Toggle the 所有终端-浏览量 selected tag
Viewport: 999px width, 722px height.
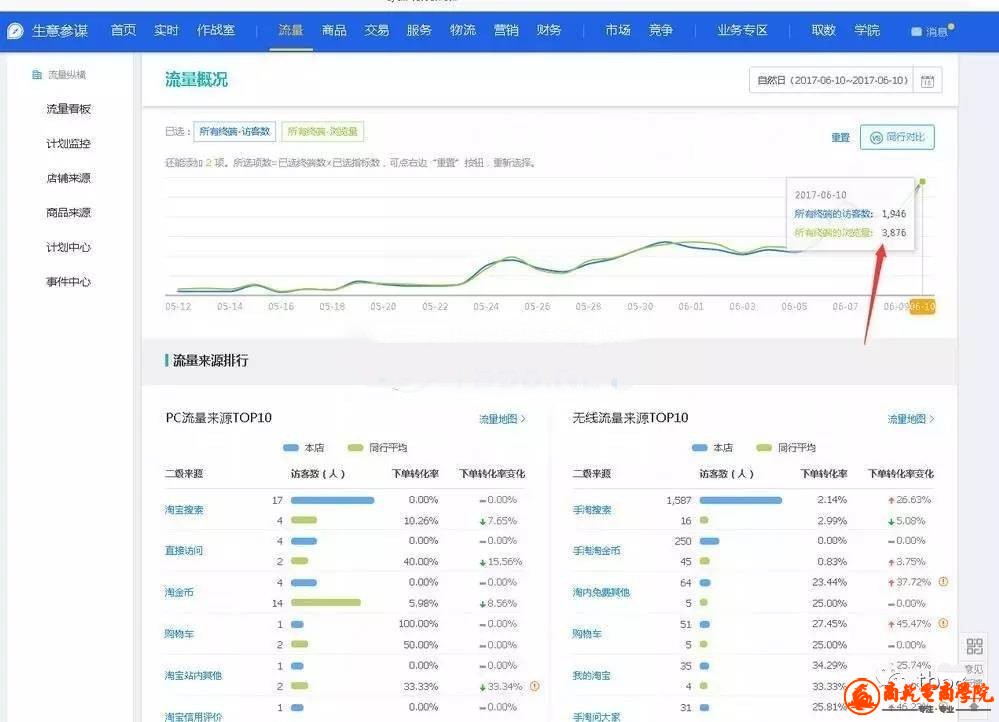point(322,131)
